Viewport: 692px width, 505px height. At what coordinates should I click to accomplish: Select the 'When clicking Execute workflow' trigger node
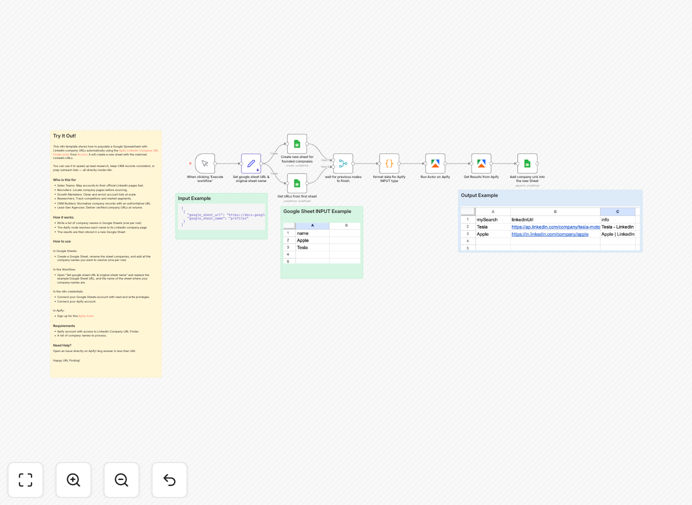point(205,164)
